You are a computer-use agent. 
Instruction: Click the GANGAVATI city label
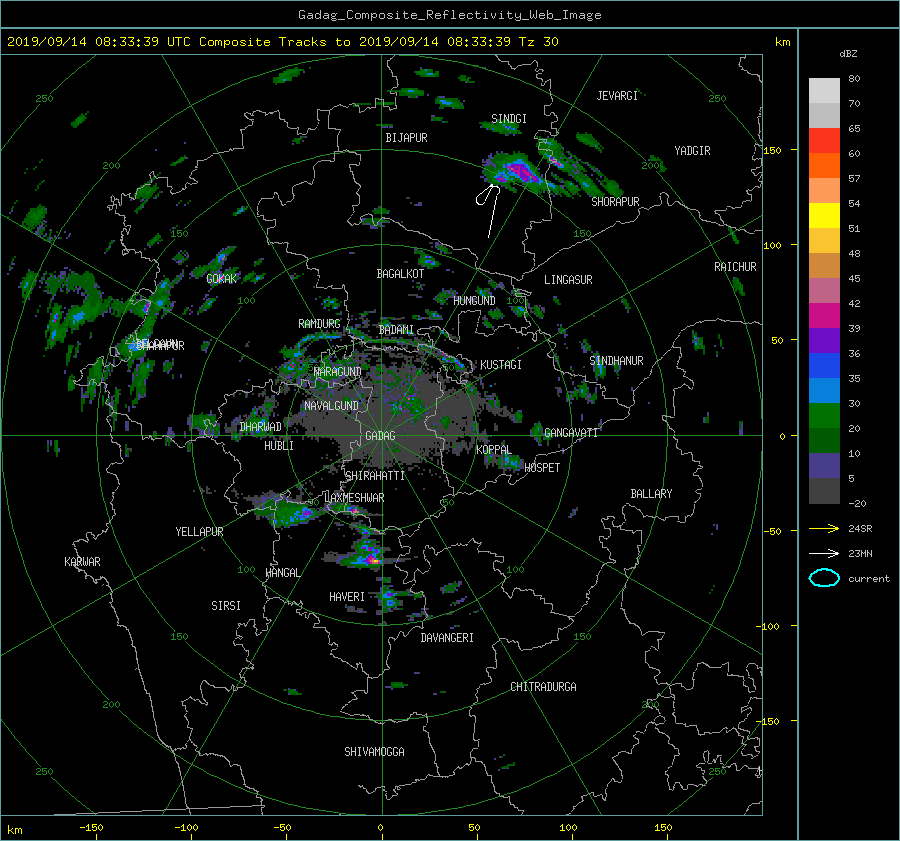pyautogui.click(x=571, y=432)
